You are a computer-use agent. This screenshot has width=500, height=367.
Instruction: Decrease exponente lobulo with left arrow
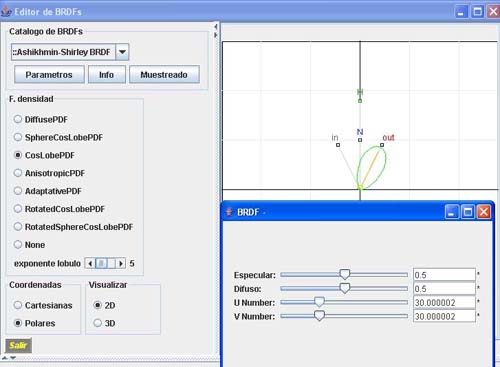pos(90,263)
